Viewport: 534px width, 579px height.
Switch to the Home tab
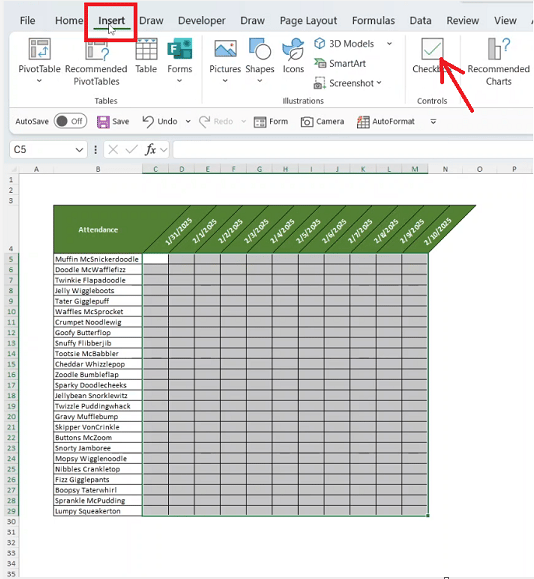click(69, 21)
